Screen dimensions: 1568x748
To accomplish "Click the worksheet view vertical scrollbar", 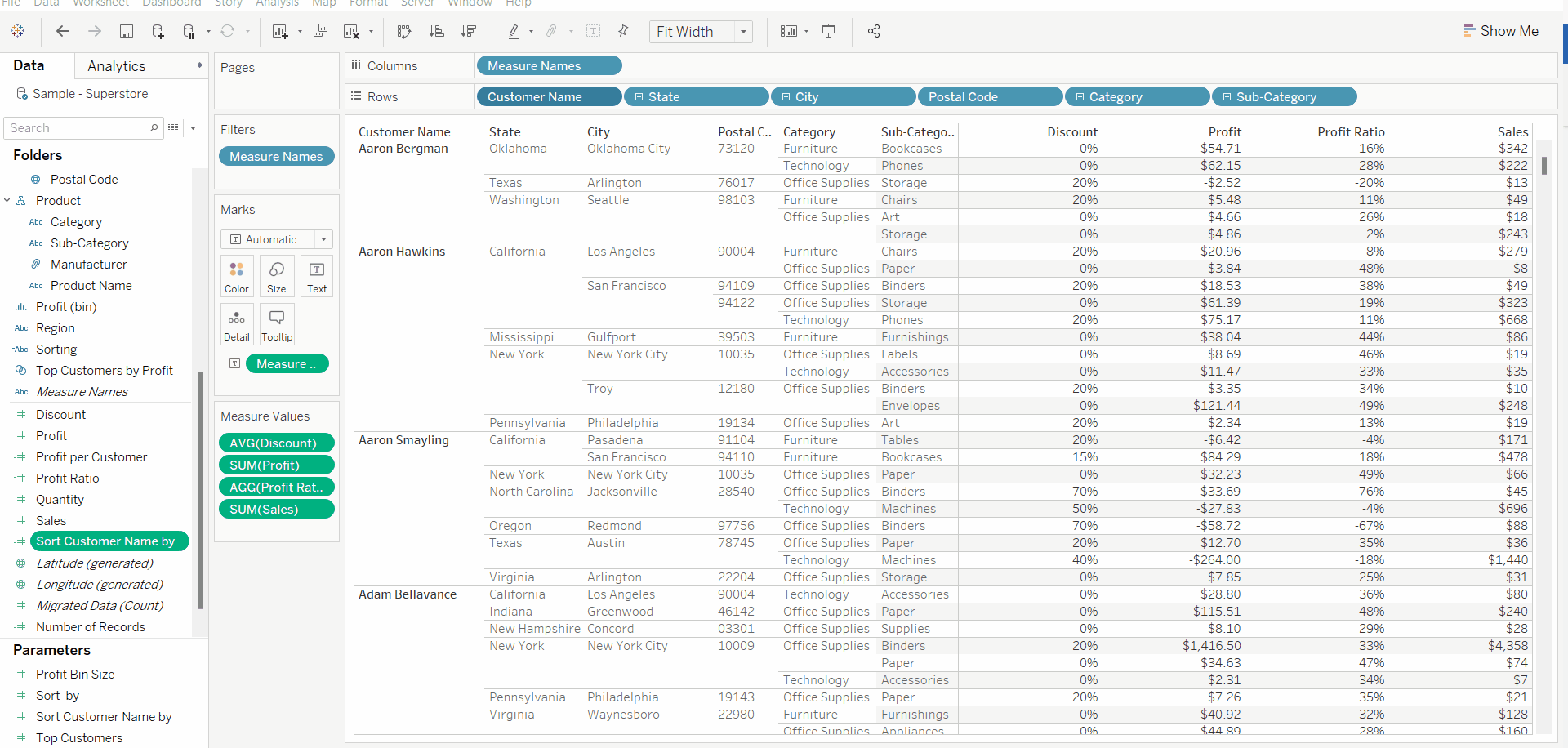I will [x=1544, y=165].
